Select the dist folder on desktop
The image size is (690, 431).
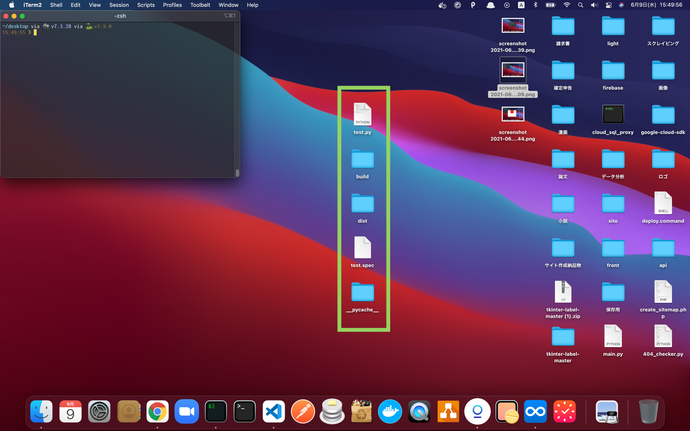(x=362, y=203)
